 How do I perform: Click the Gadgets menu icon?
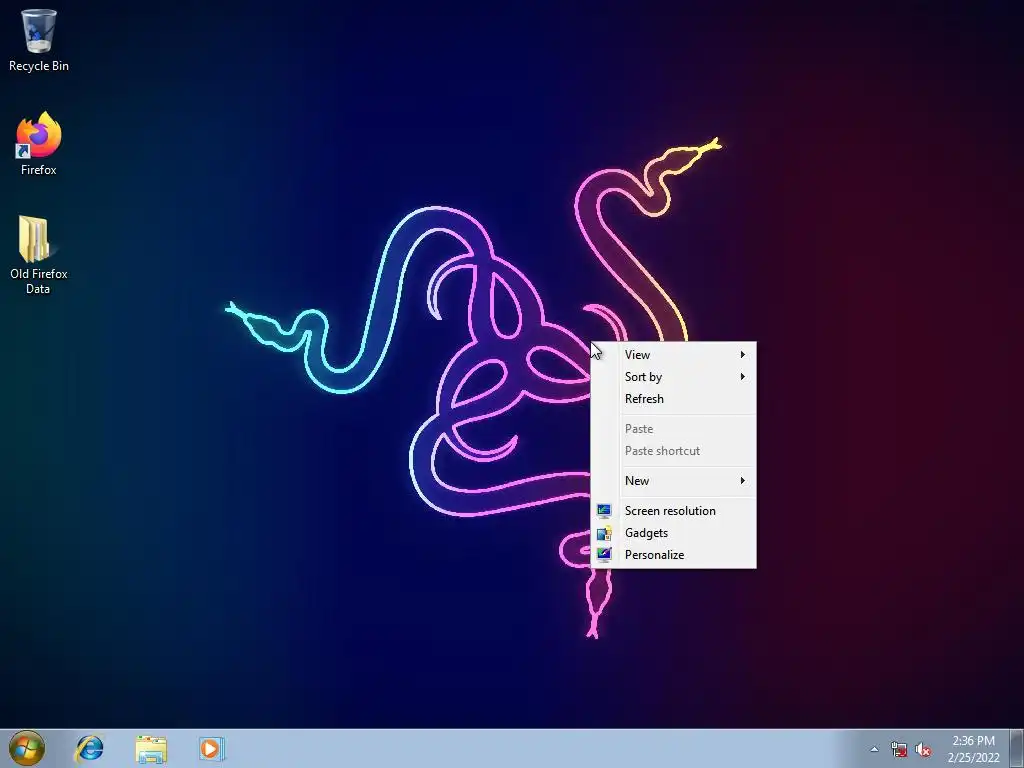tap(604, 533)
